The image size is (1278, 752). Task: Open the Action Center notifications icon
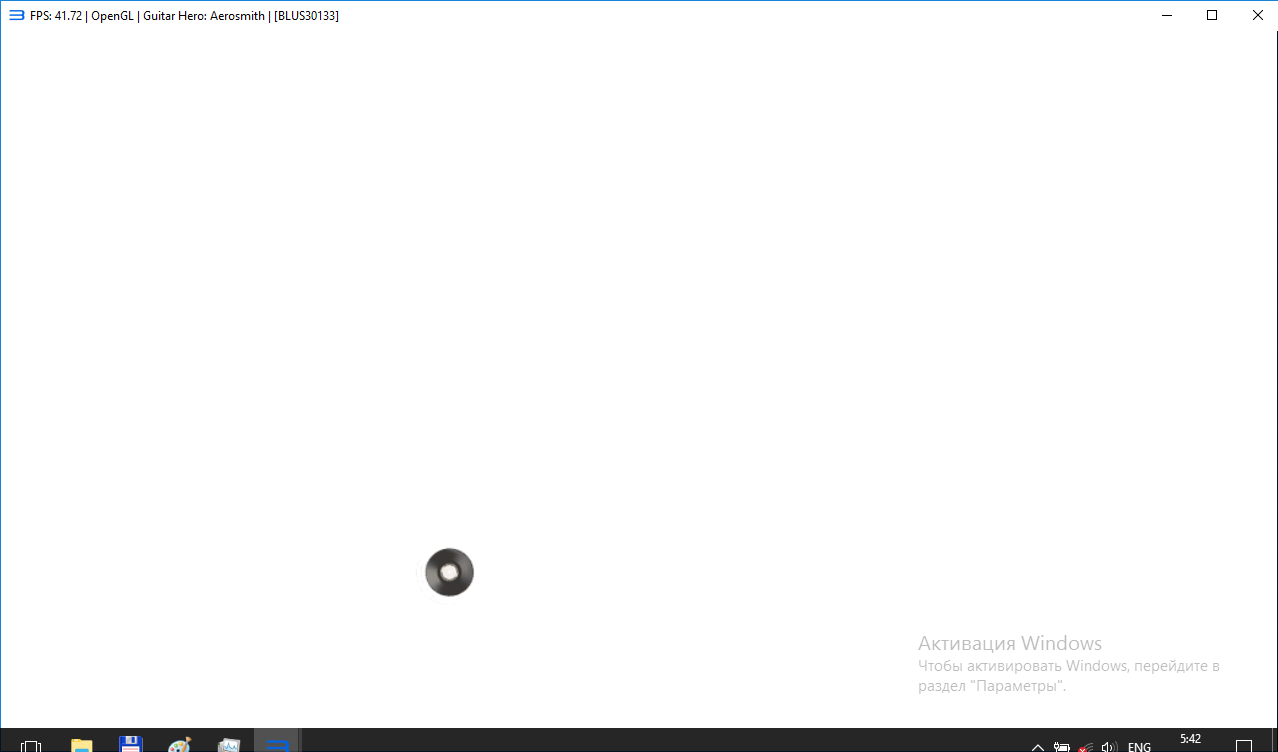(x=1243, y=746)
